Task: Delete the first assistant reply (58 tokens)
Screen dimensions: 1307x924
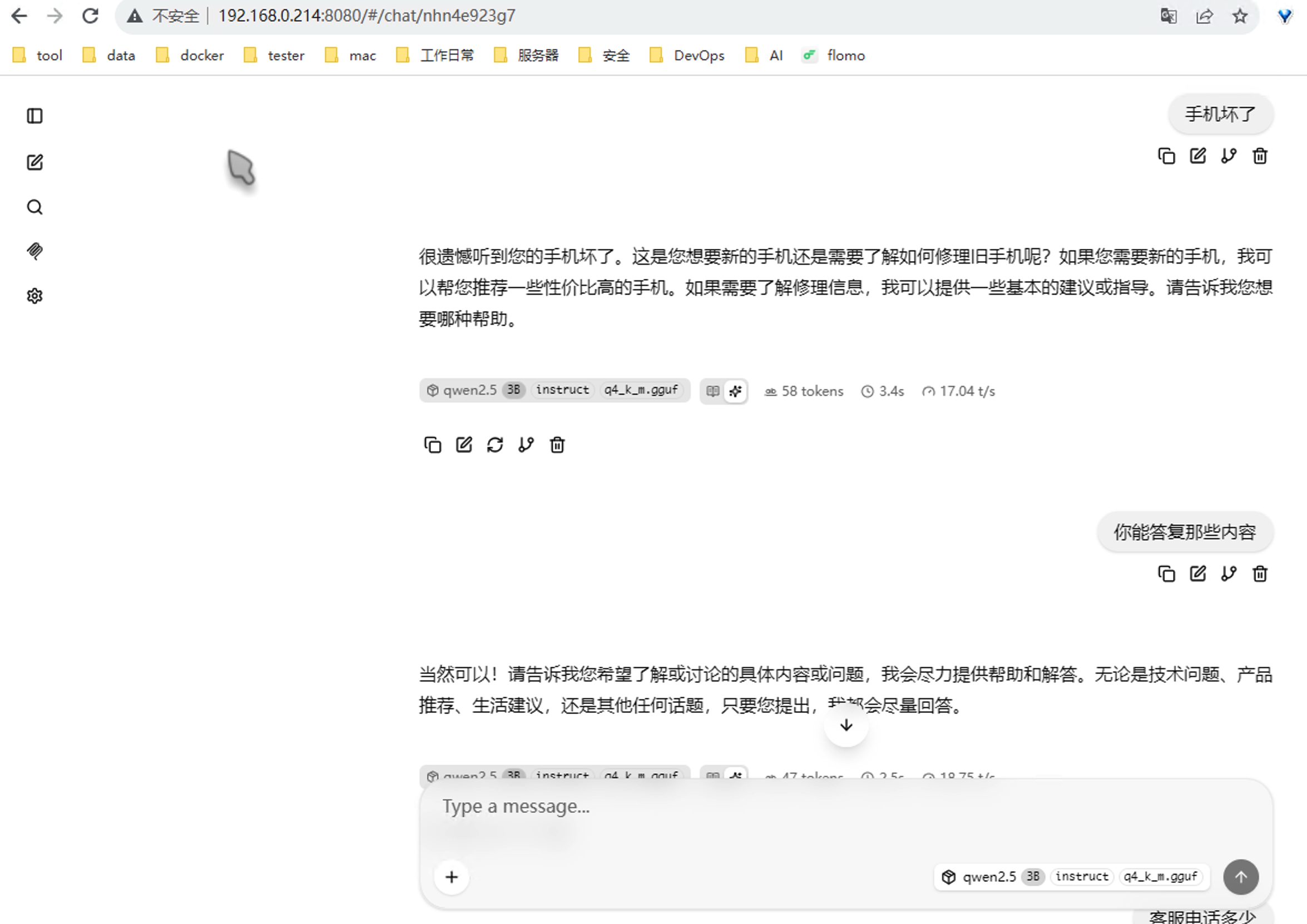Action: point(557,445)
